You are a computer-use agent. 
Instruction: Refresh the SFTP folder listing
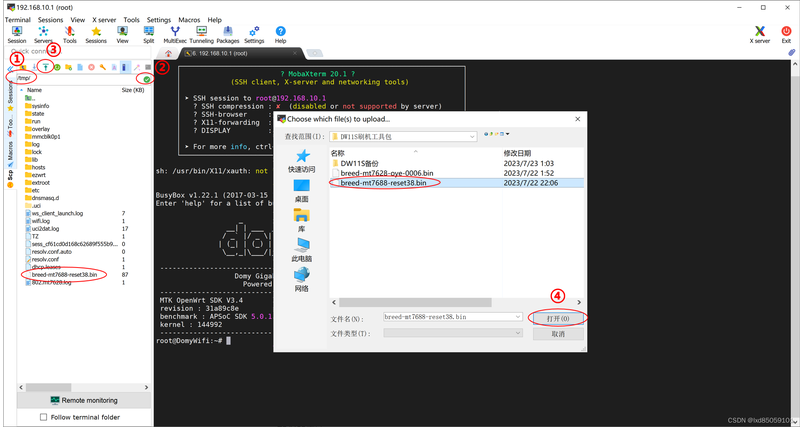(x=57, y=67)
